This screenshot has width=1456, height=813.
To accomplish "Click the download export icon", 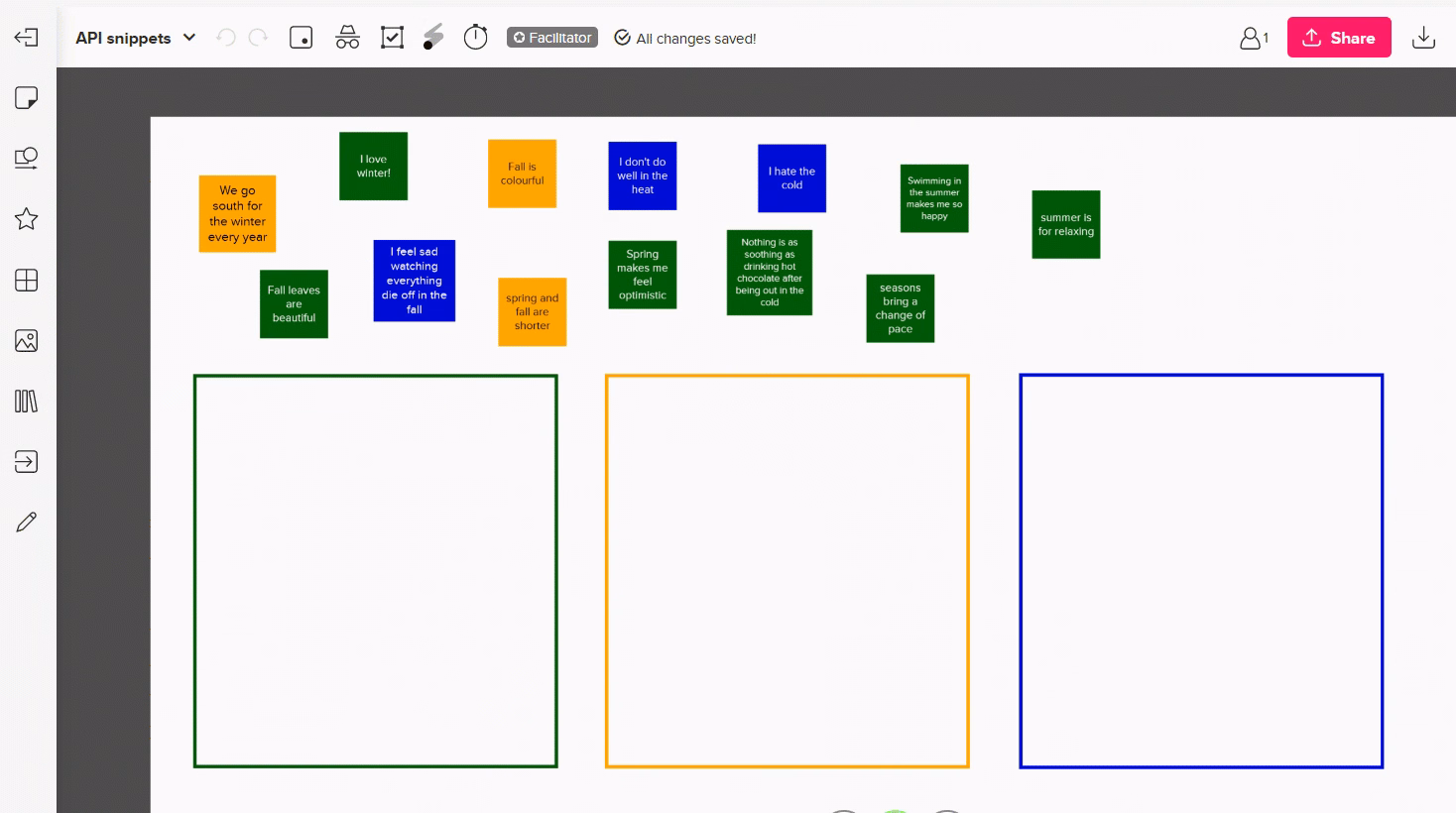I will tap(1423, 38).
